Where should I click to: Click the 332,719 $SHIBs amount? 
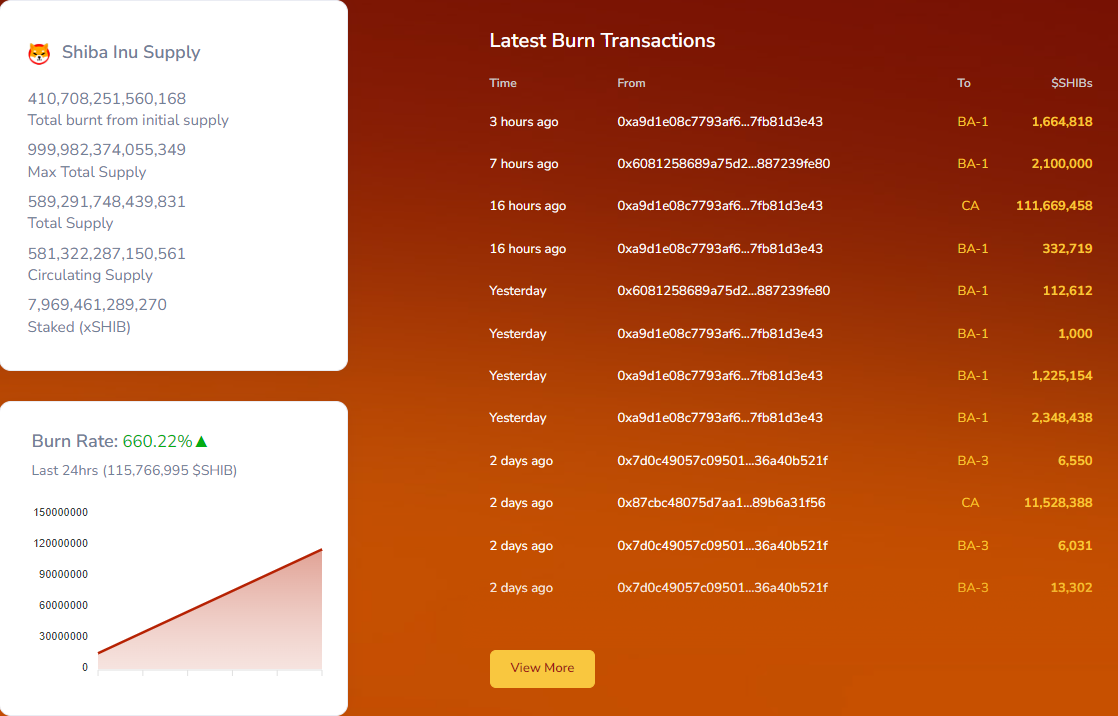(x=1067, y=249)
